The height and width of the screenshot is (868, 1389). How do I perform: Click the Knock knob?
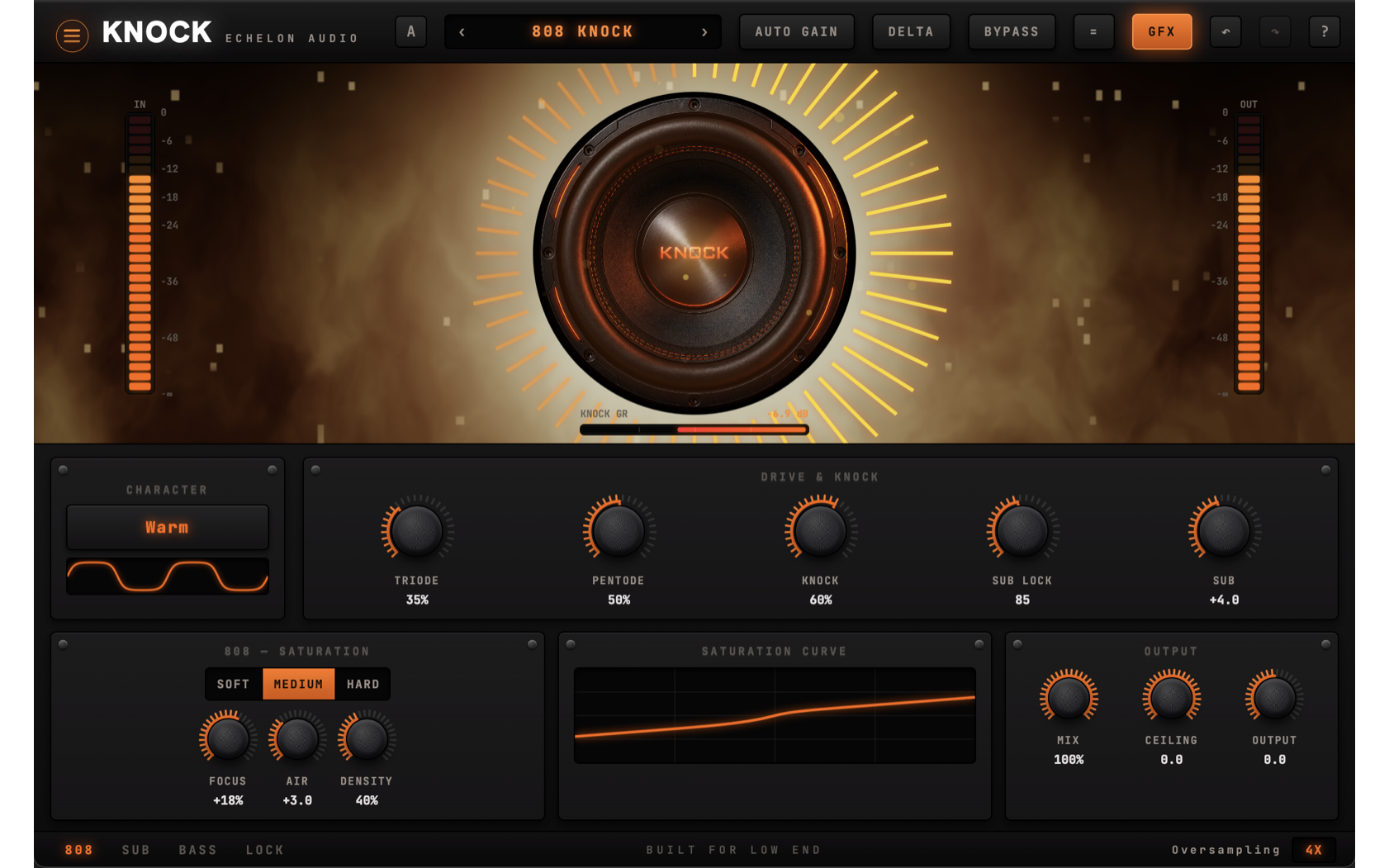point(820,530)
